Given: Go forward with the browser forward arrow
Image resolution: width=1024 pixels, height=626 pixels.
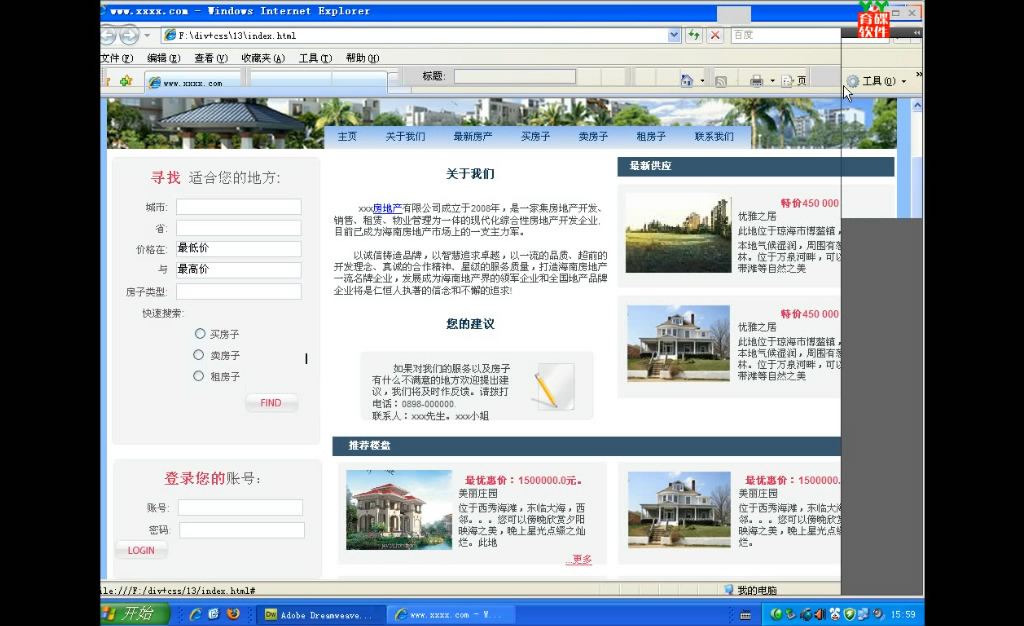Looking at the screenshot, I should point(129,35).
